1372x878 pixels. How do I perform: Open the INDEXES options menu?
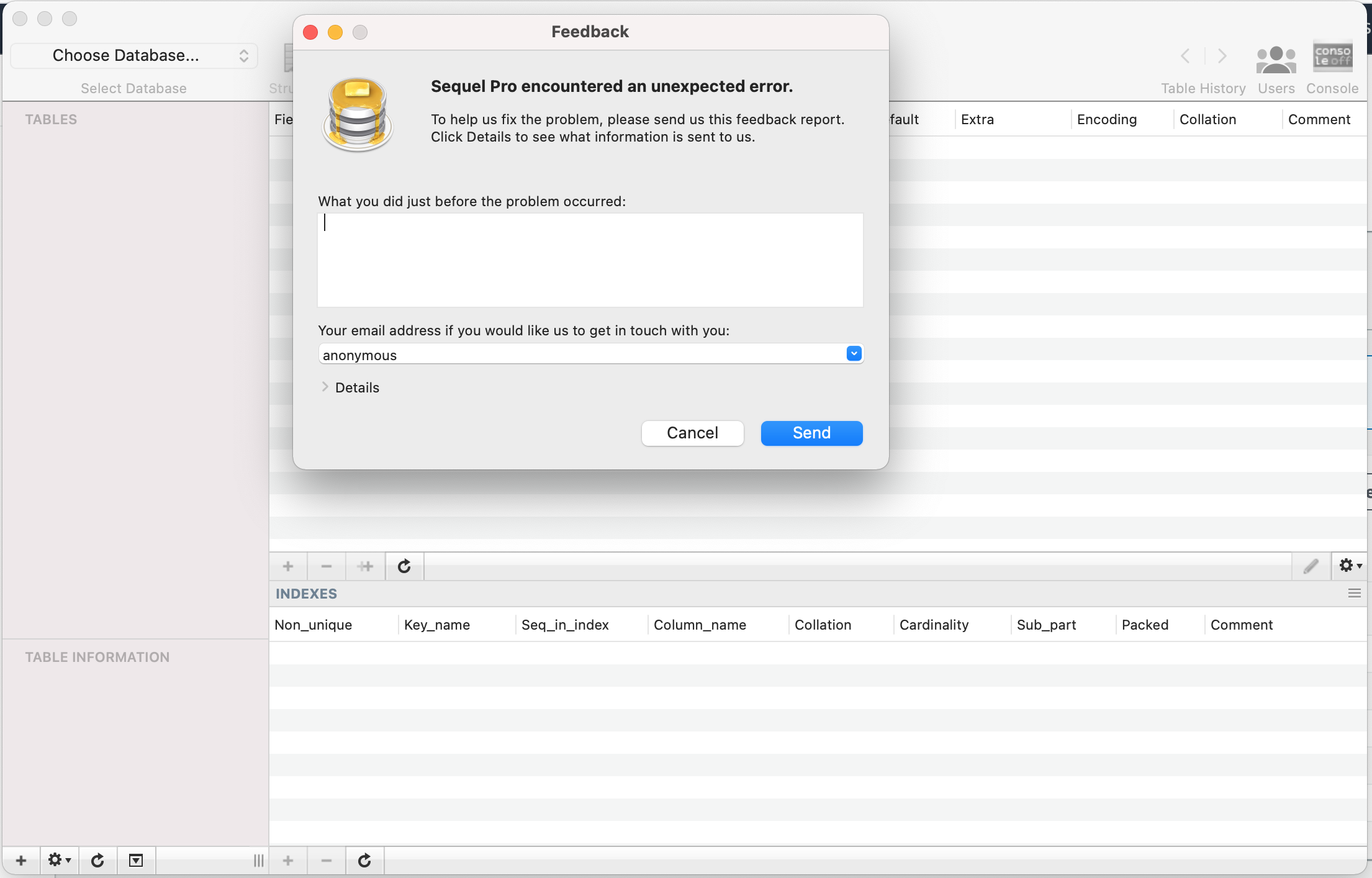[x=1353, y=594]
